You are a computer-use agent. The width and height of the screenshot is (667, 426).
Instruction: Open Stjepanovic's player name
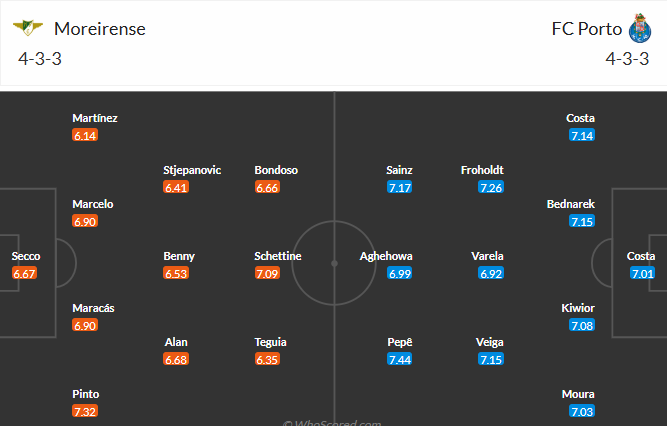coord(192,170)
